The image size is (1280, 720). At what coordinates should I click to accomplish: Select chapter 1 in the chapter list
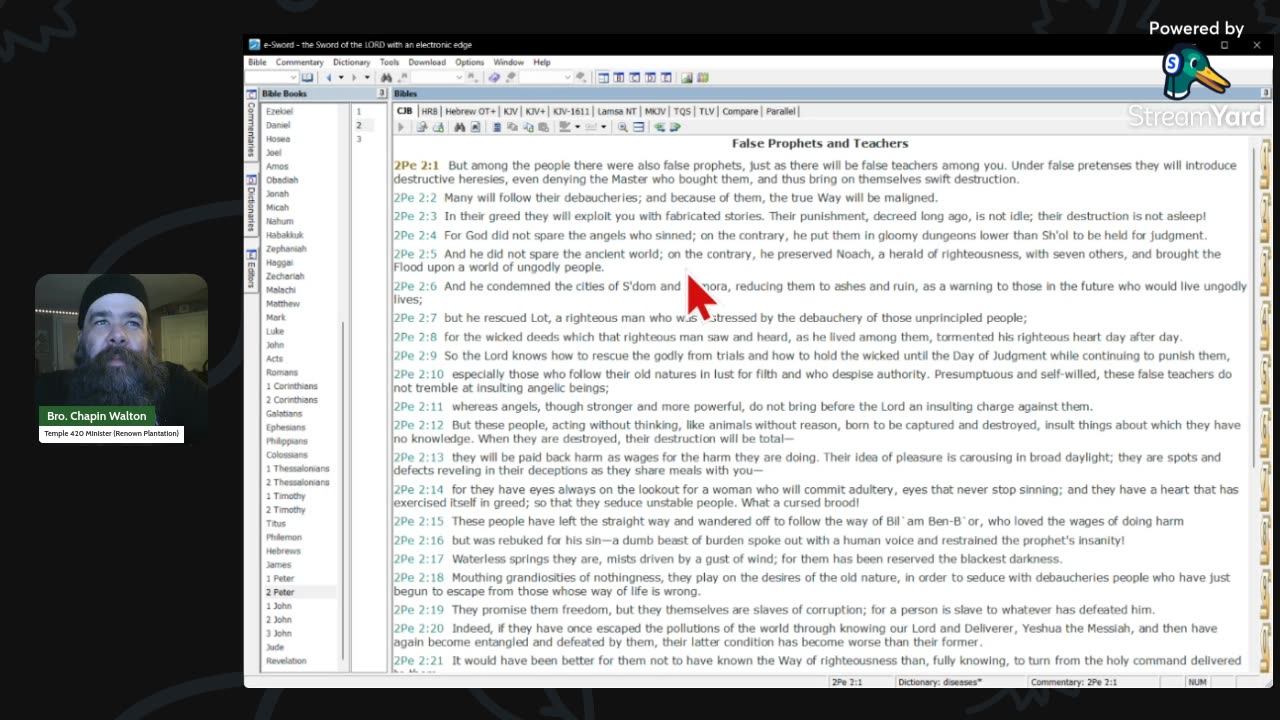[359, 111]
